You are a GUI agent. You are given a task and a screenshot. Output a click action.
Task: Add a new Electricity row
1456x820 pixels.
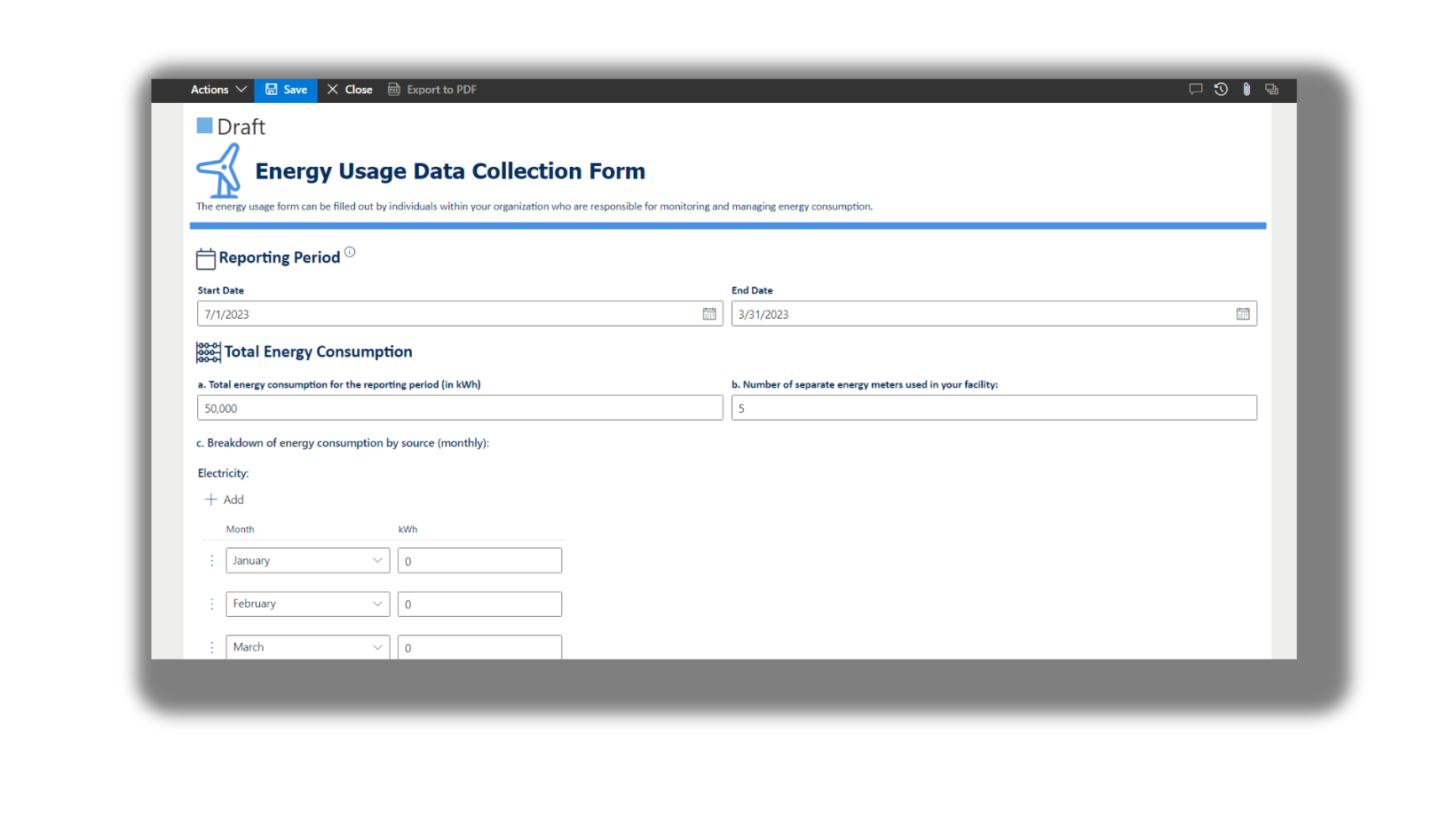pyautogui.click(x=225, y=500)
